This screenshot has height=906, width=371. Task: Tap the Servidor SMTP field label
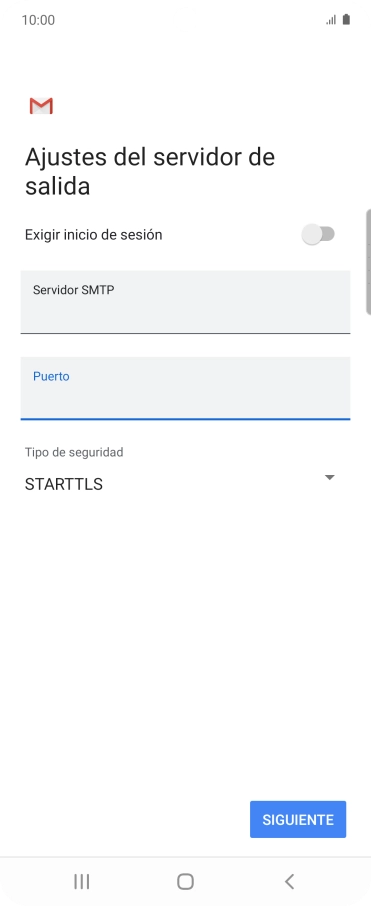[73, 290]
